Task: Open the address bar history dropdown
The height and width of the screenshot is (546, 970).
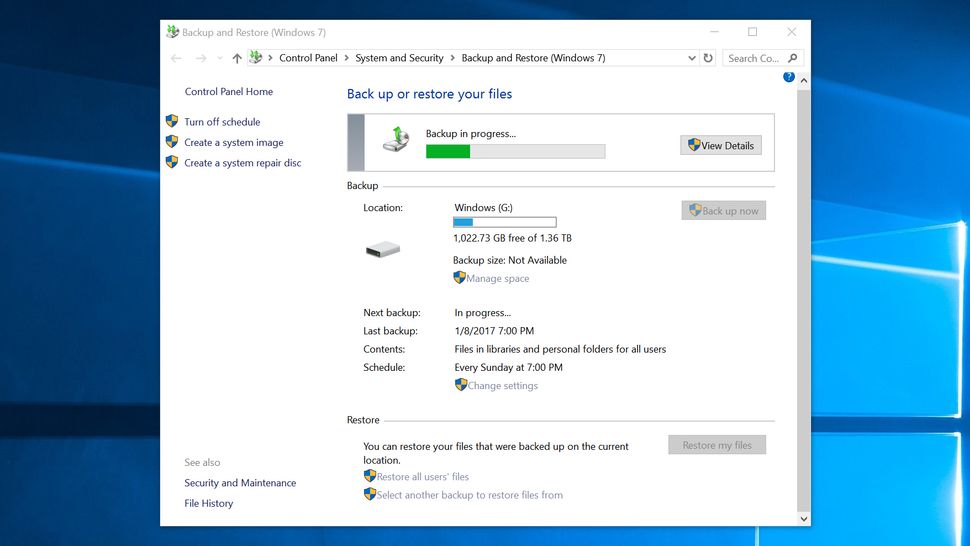Action: point(692,58)
